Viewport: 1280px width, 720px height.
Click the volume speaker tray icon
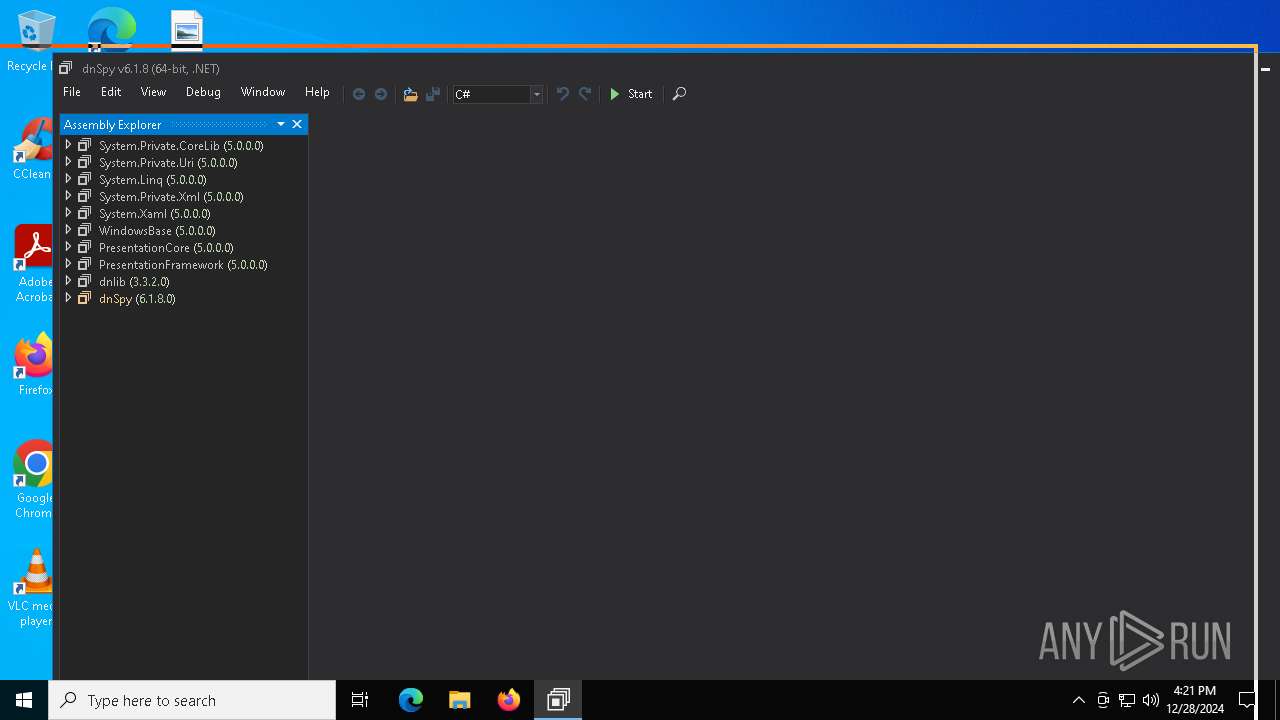pos(1151,700)
